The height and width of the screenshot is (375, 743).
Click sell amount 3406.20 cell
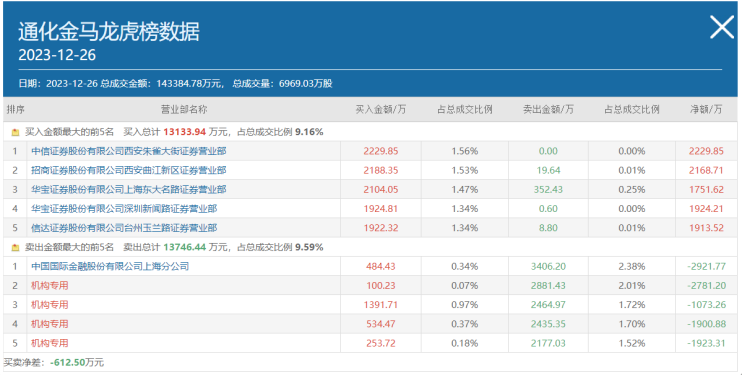click(x=548, y=266)
